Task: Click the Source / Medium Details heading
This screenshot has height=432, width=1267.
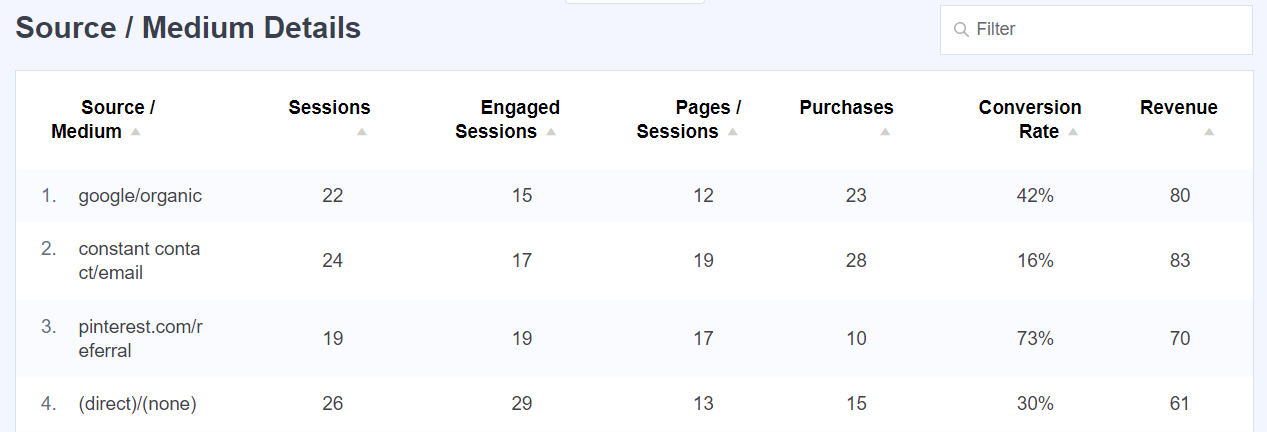Action: point(188,28)
